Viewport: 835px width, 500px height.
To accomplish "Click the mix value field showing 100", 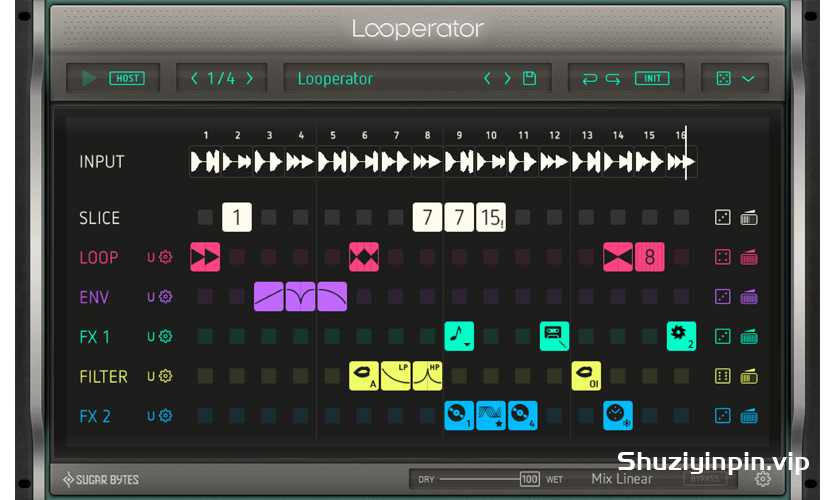I will click(529, 479).
